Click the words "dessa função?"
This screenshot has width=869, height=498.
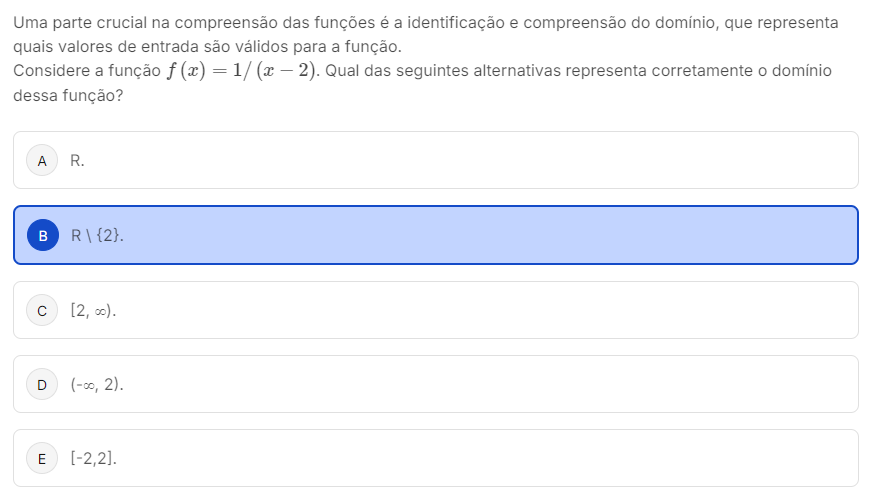click(x=68, y=95)
